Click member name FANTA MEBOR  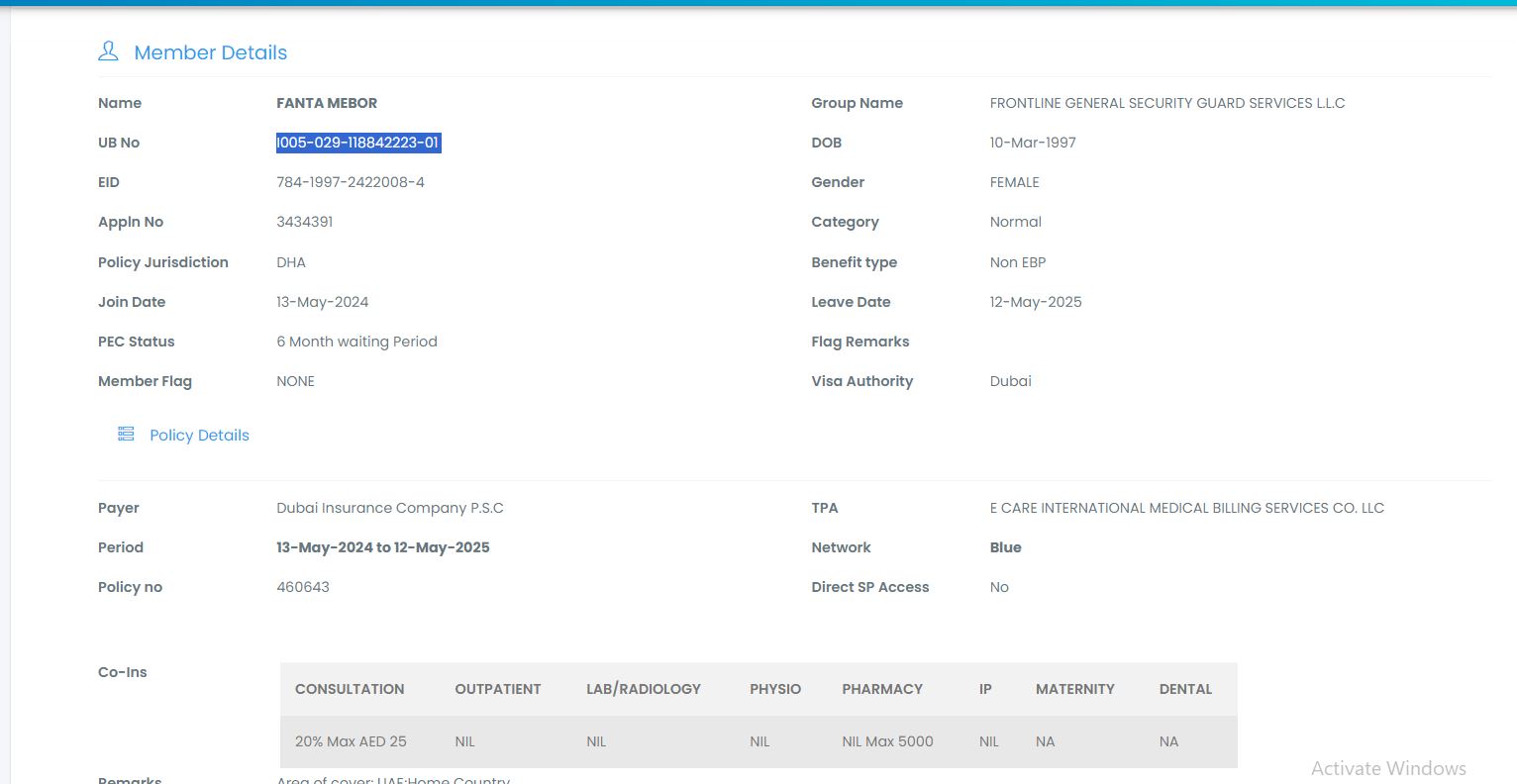(x=327, y=103)
